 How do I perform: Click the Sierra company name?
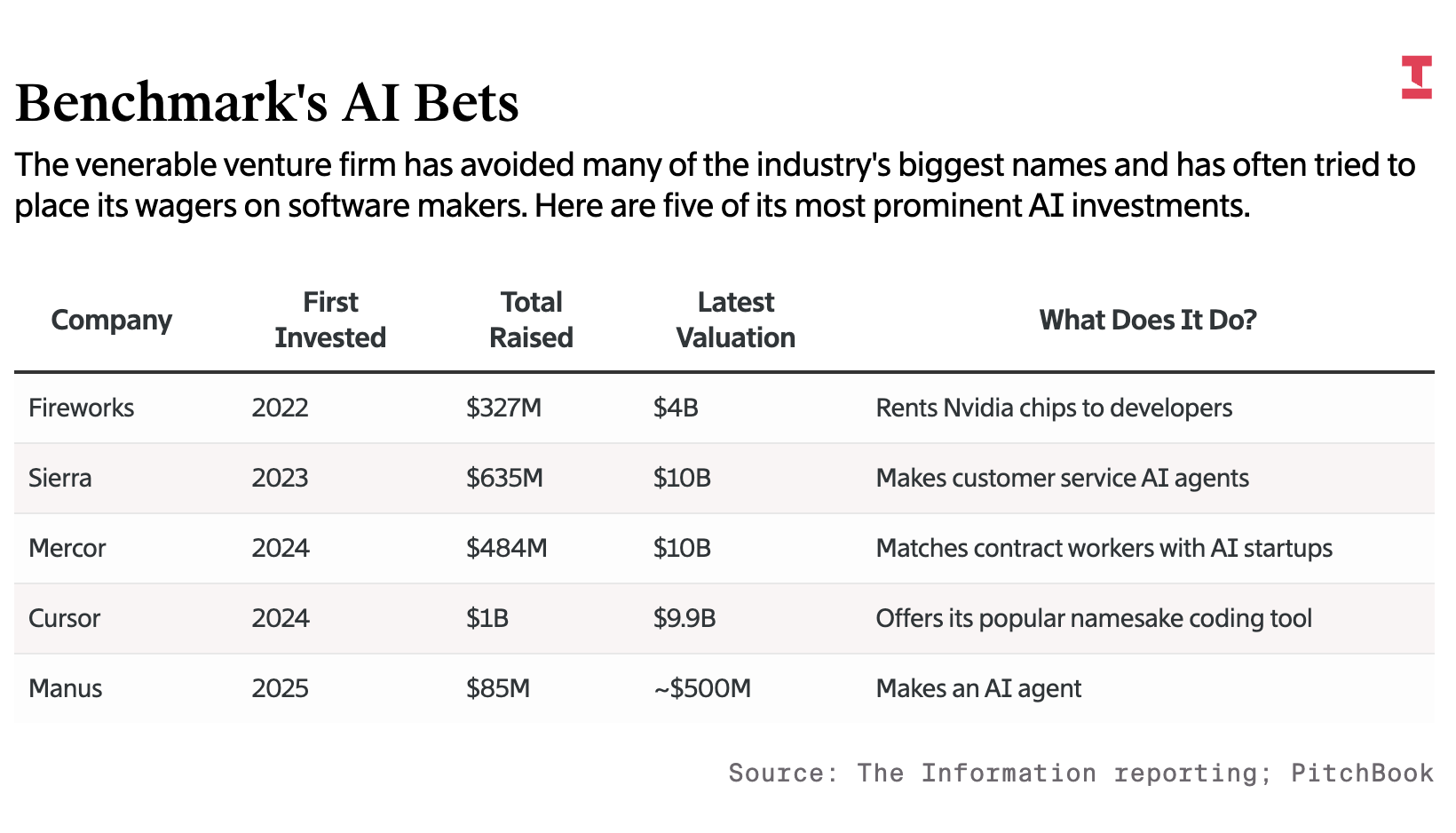(x=59, y=478)
